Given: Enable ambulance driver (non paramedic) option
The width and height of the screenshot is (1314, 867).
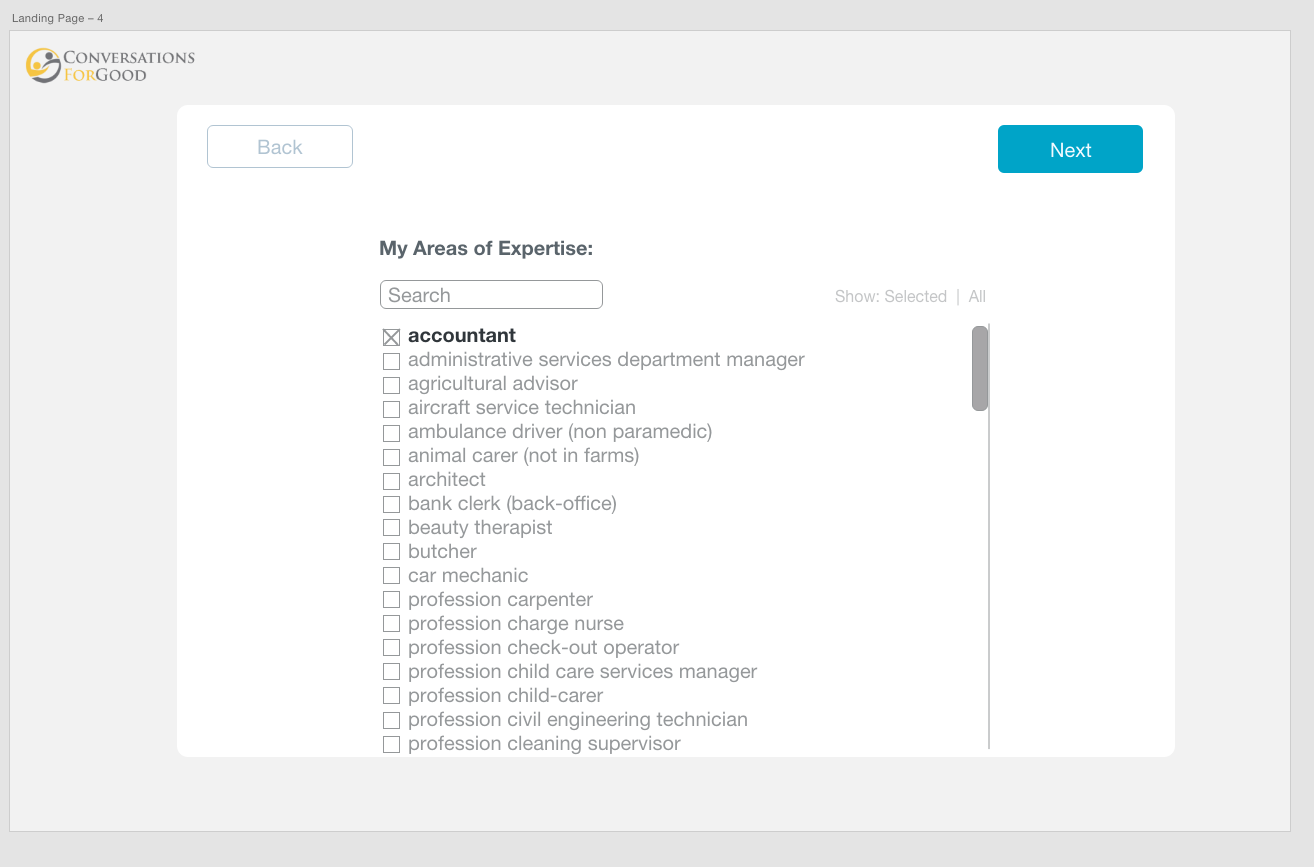Looking at the screenshot, I should tap(392, 433).
